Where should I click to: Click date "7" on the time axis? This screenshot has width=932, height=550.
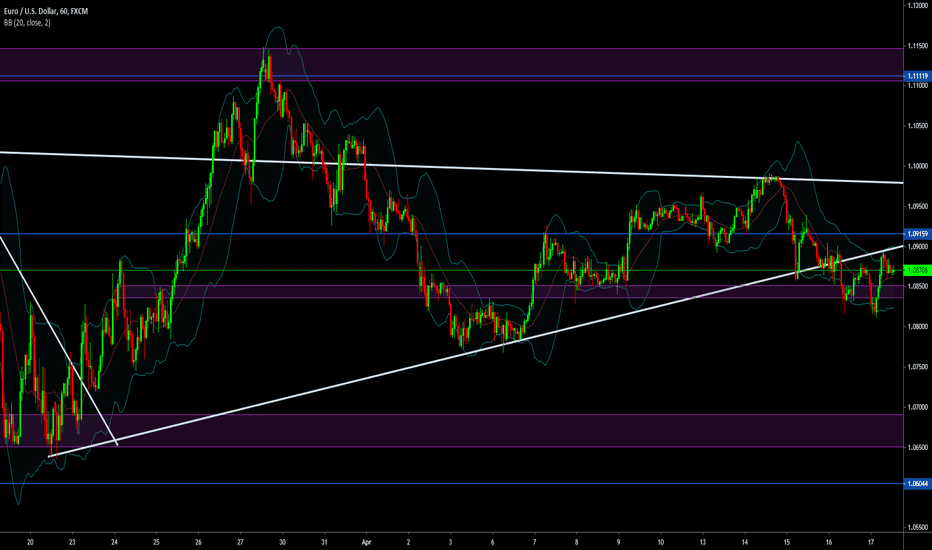coord(534,542)
